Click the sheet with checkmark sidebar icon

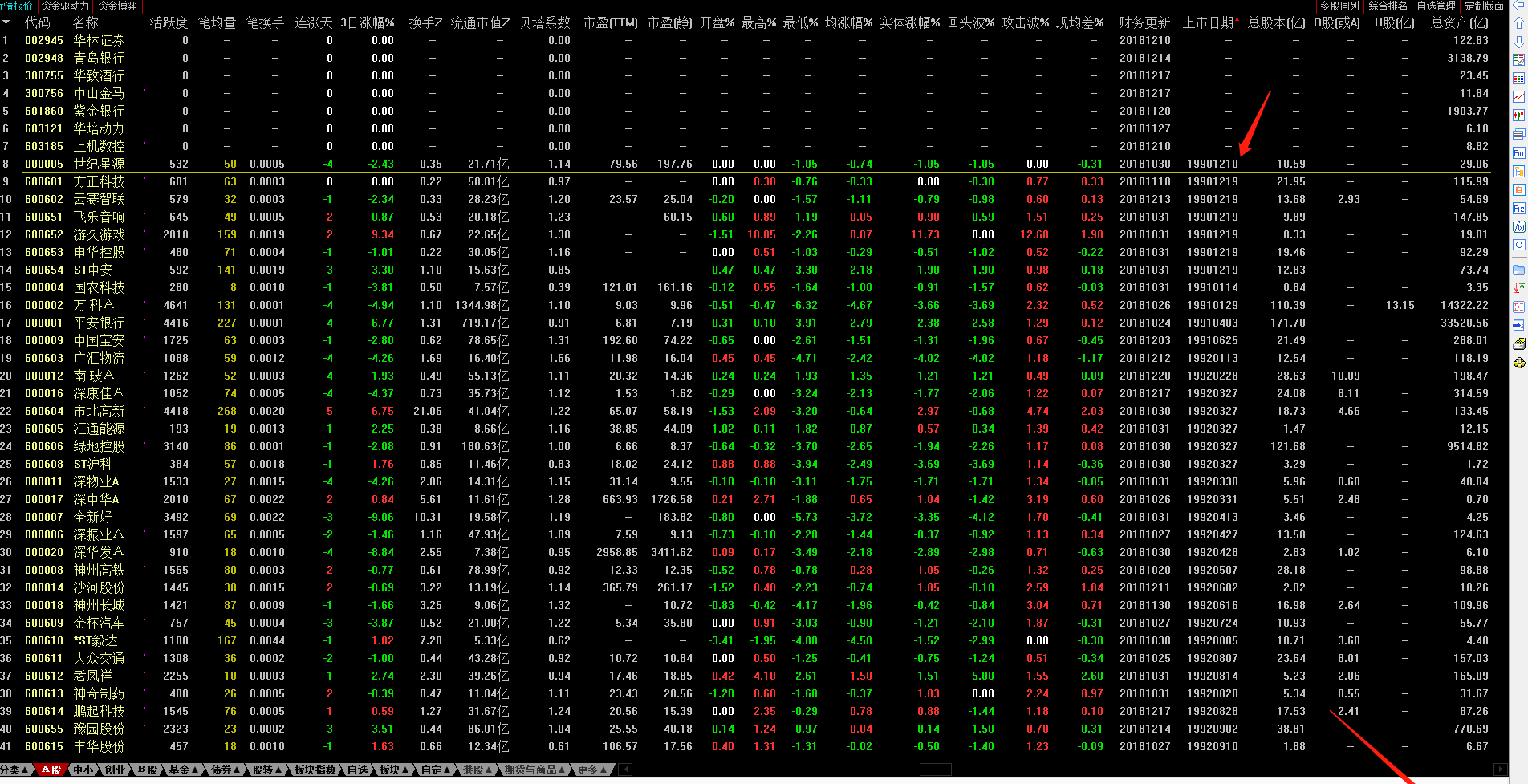tap(1518, 59)
